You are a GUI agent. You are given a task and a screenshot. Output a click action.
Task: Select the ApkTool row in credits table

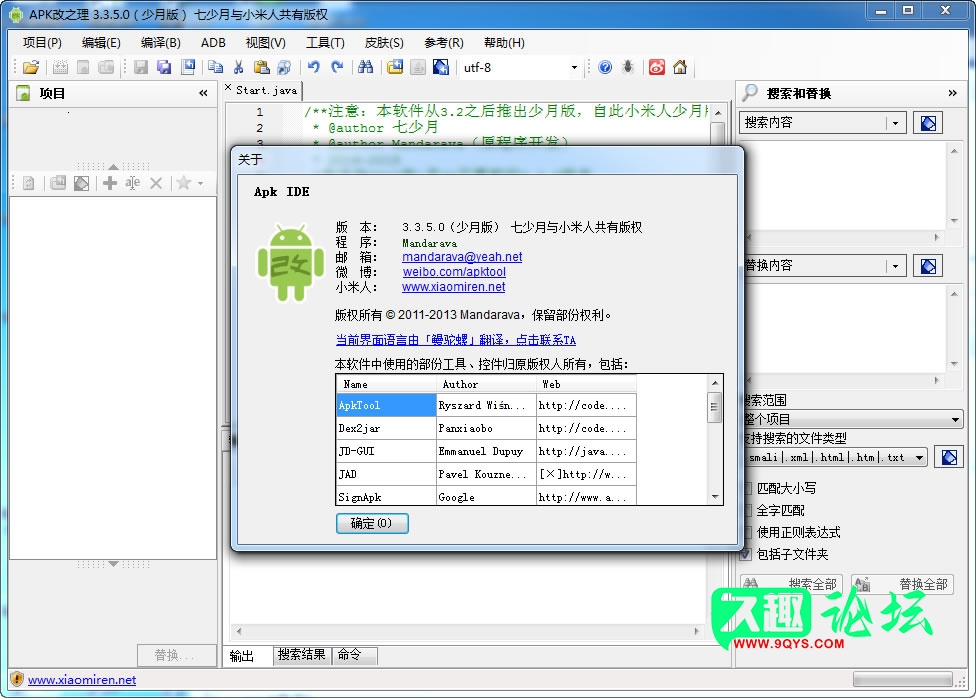tap(486, 405)
